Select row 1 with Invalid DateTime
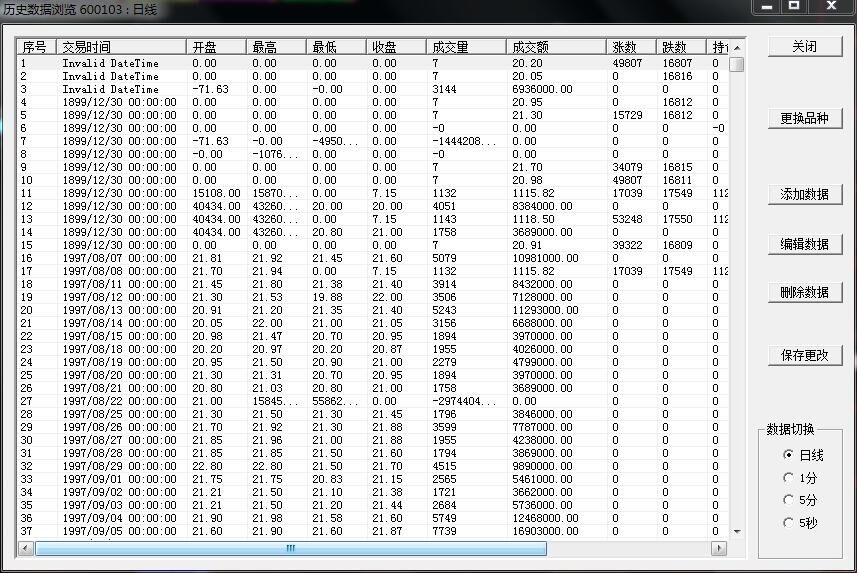Viewport: 857px width, 573px height. pos(373,63)
